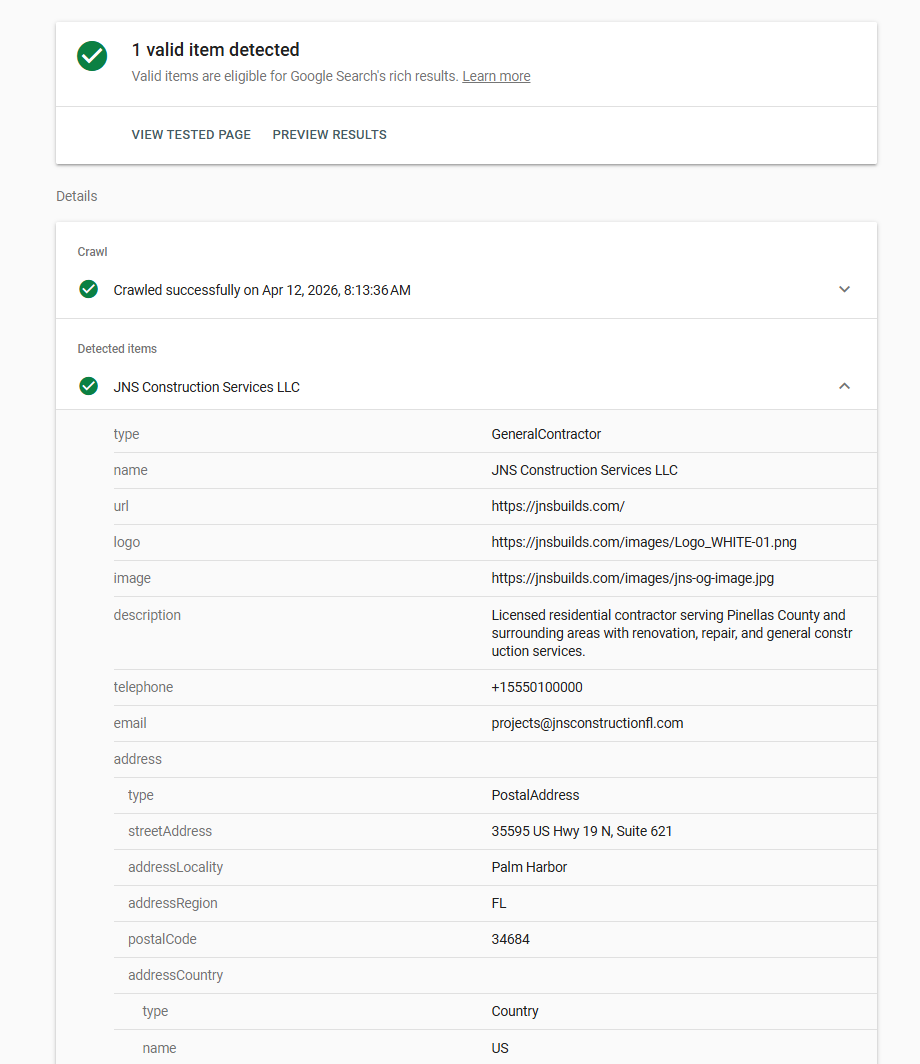
Task: Click the Details section heading
Action: click(76, 196)
